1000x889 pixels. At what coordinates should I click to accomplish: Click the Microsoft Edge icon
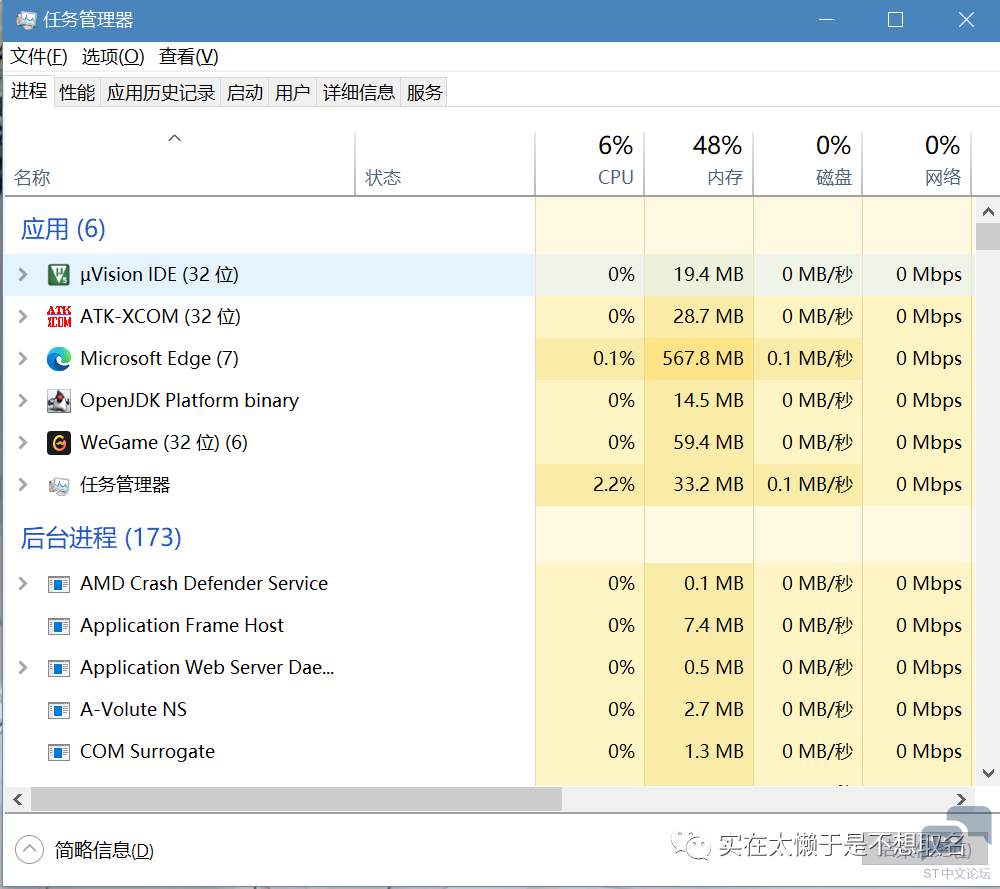(x=59, y=359)
